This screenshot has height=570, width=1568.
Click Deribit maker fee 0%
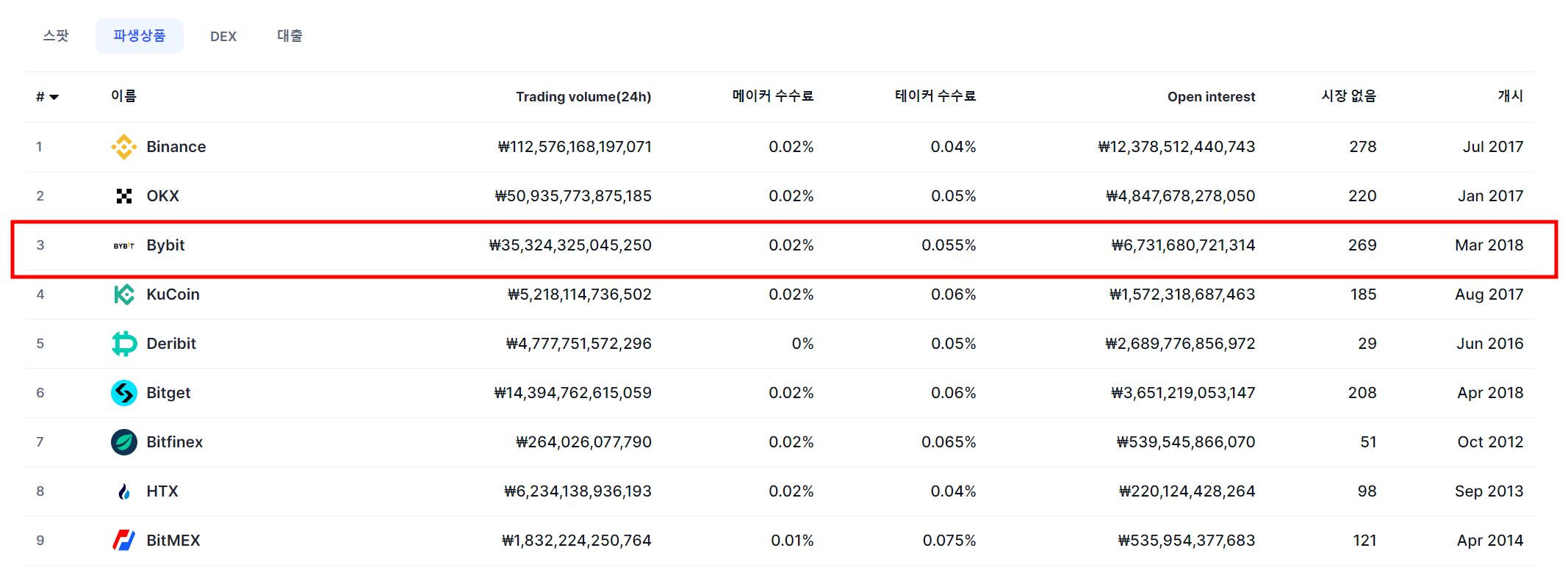(x=802, y=344)
